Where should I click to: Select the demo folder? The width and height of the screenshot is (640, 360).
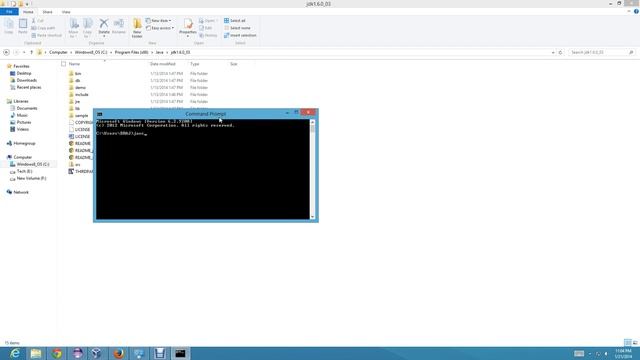point(80,87)
